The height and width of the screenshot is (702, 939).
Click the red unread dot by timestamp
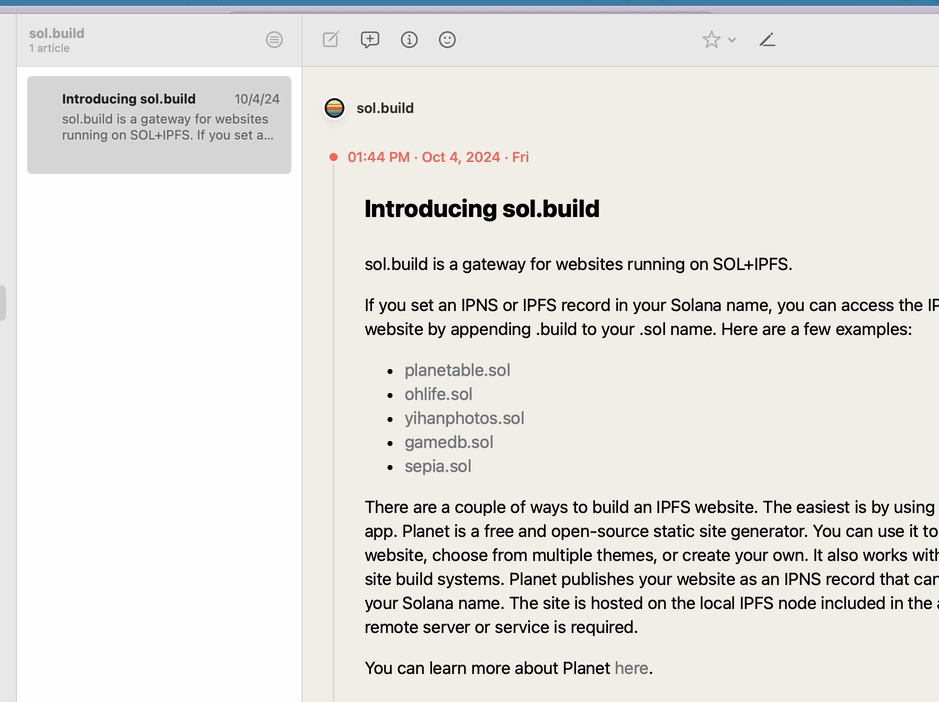pyautogui.click(x=334, y=157)
